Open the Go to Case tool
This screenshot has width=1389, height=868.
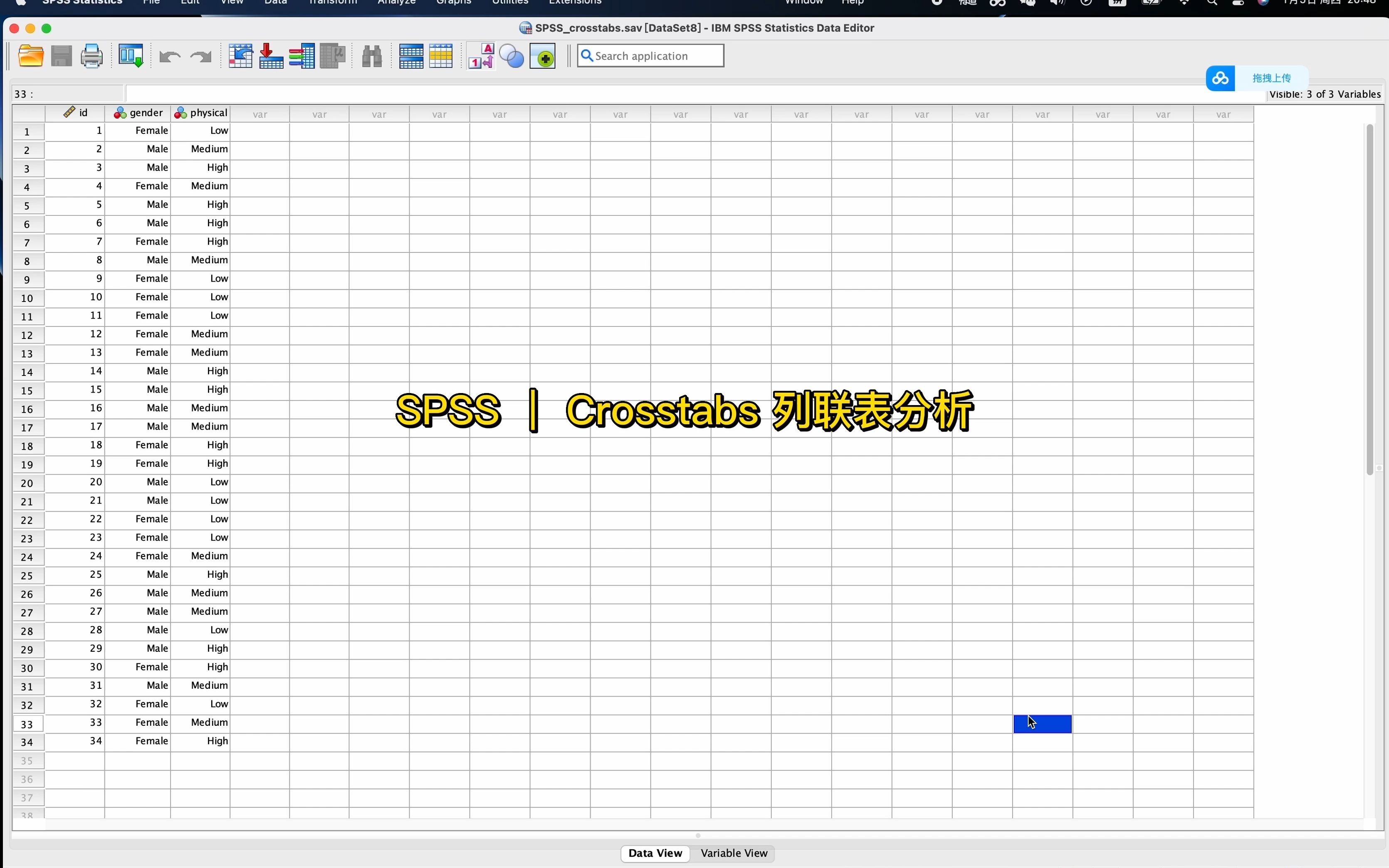click(241, 56)
